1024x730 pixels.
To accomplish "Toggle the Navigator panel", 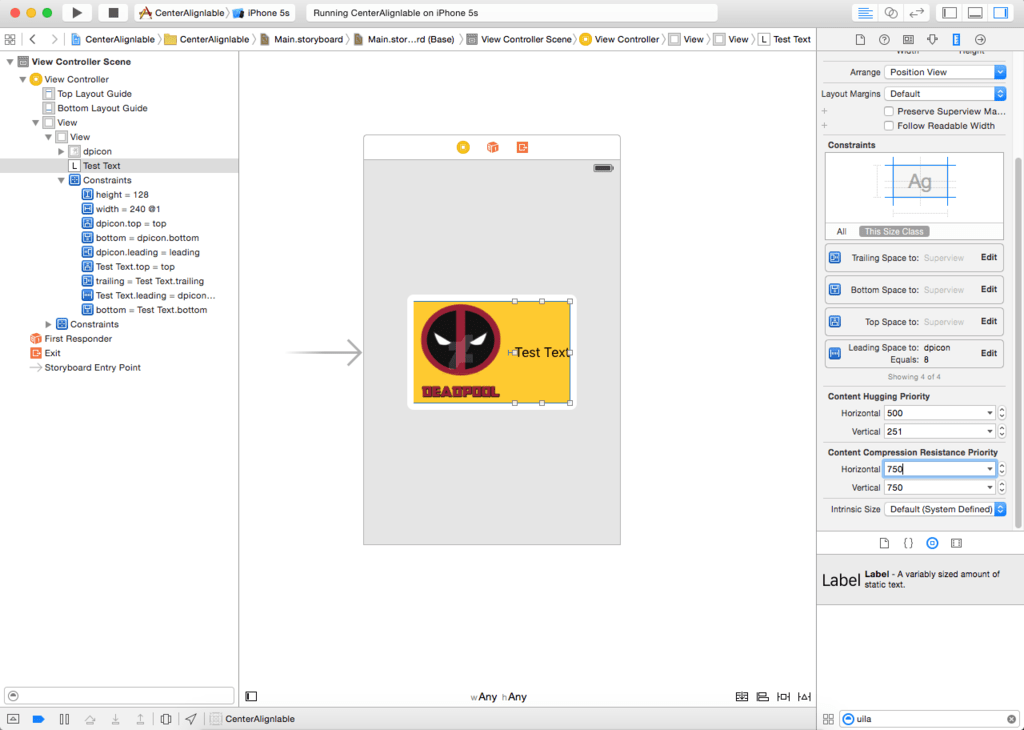I will pyautogui.click(x=950, y=13).
